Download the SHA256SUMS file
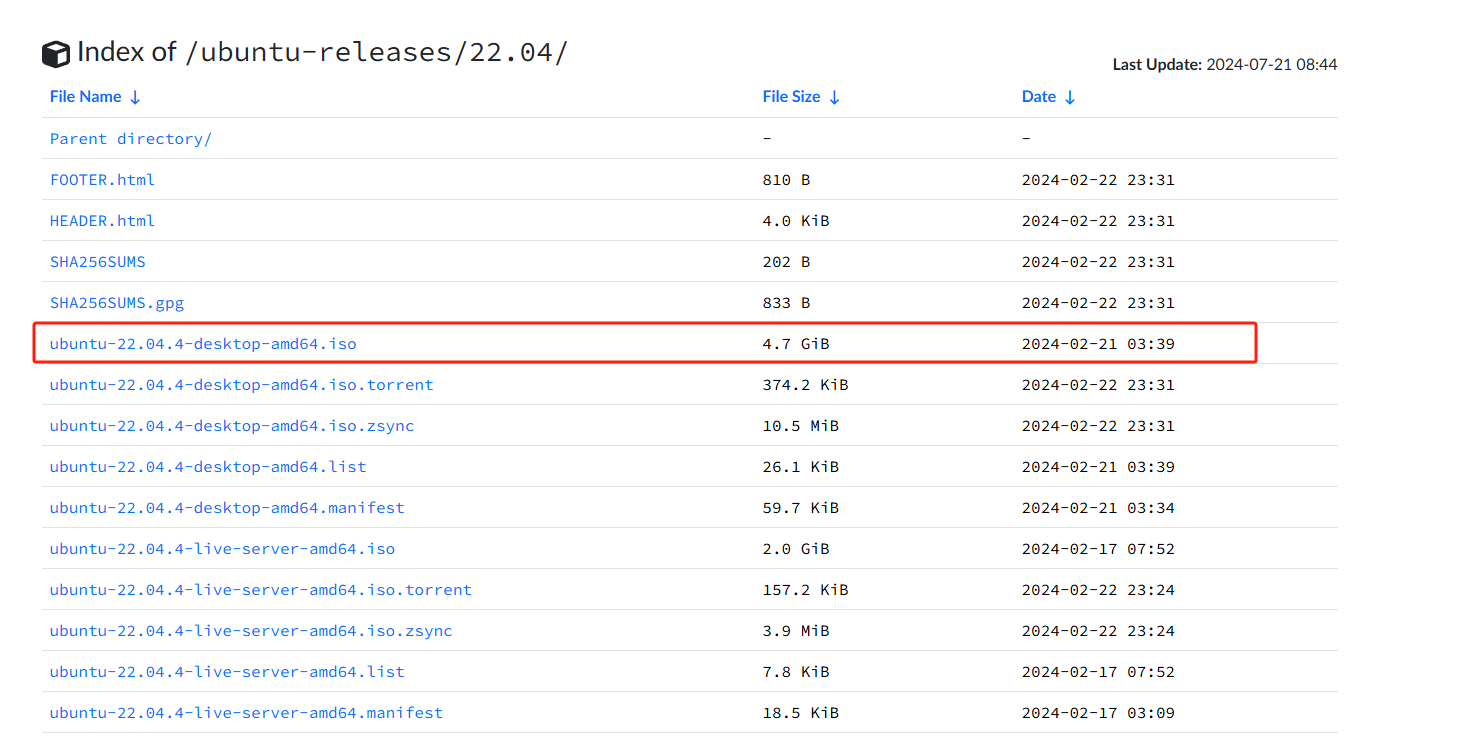Screen dimensions: 1476x750 [98, 262]
